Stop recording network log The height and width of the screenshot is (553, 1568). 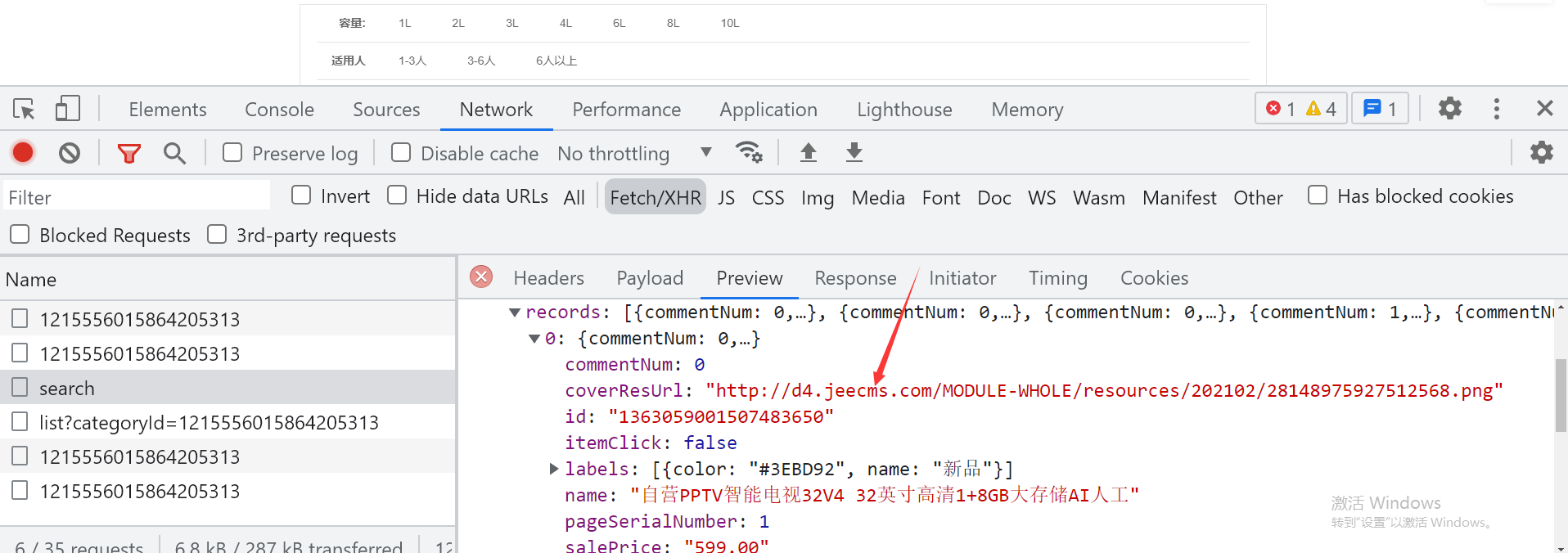(23, 152)
